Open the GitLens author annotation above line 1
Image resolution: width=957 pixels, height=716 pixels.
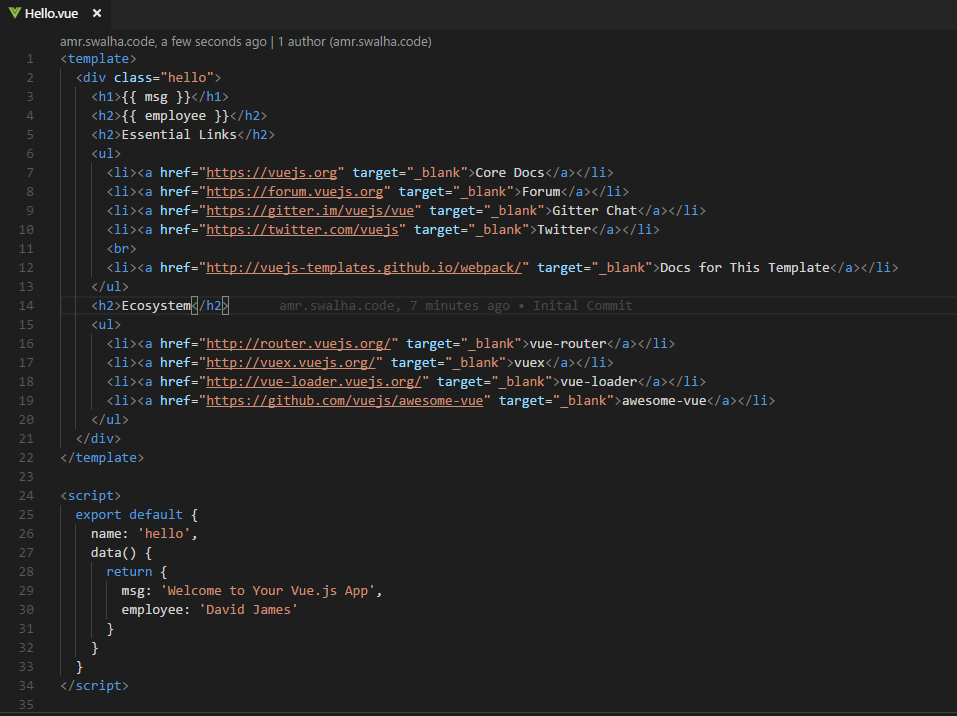[245, 42]
